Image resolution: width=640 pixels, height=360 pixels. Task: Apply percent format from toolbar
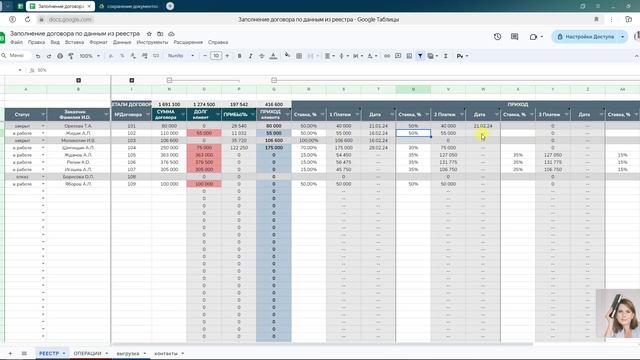(122, 56)
